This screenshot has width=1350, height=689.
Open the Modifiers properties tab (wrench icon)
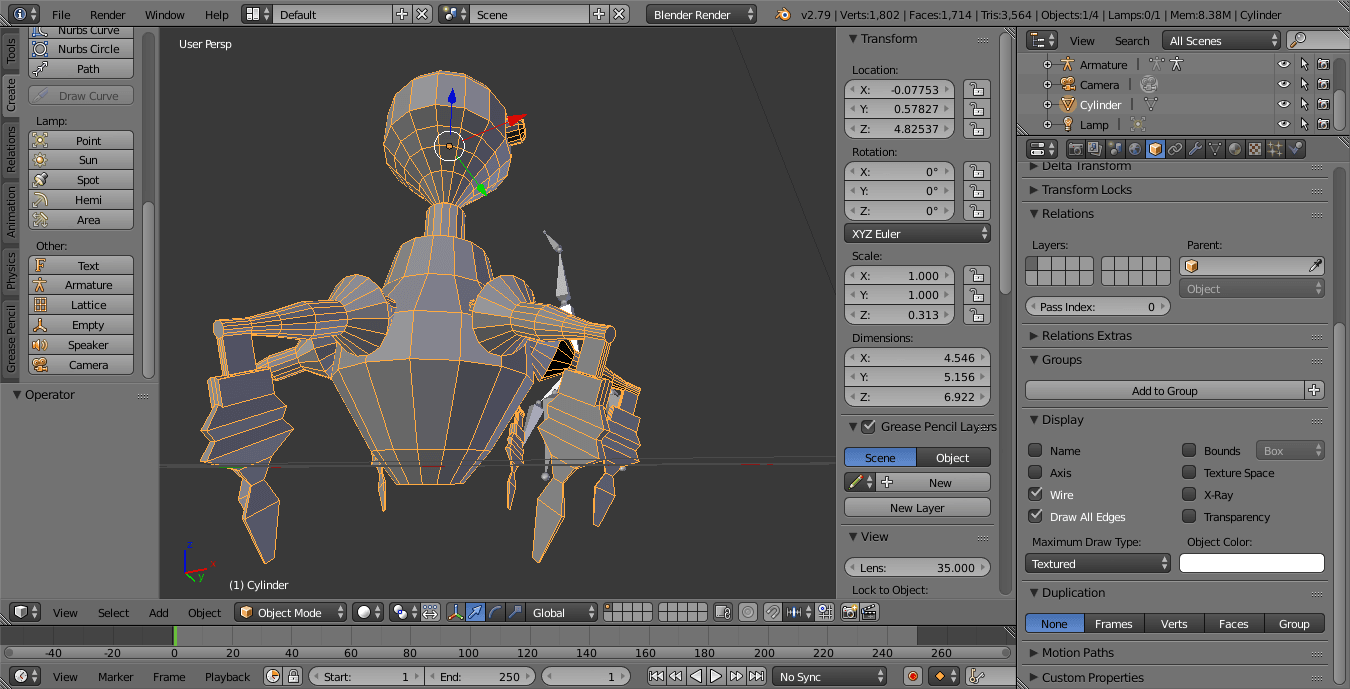pos(1195,149)
